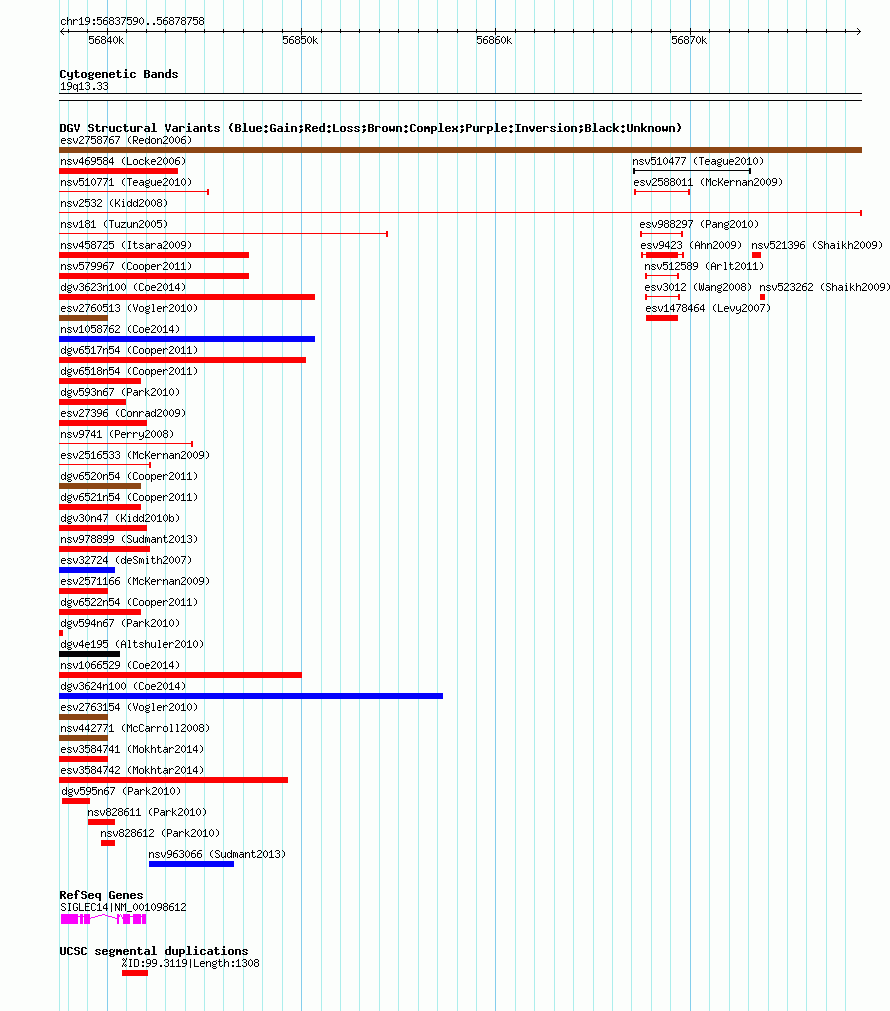The height and width of the screenshot is (1011, 890).
Task: Select nsv828611 (Park2010) label
Action: pyautogui.click(x=147, y=812)
